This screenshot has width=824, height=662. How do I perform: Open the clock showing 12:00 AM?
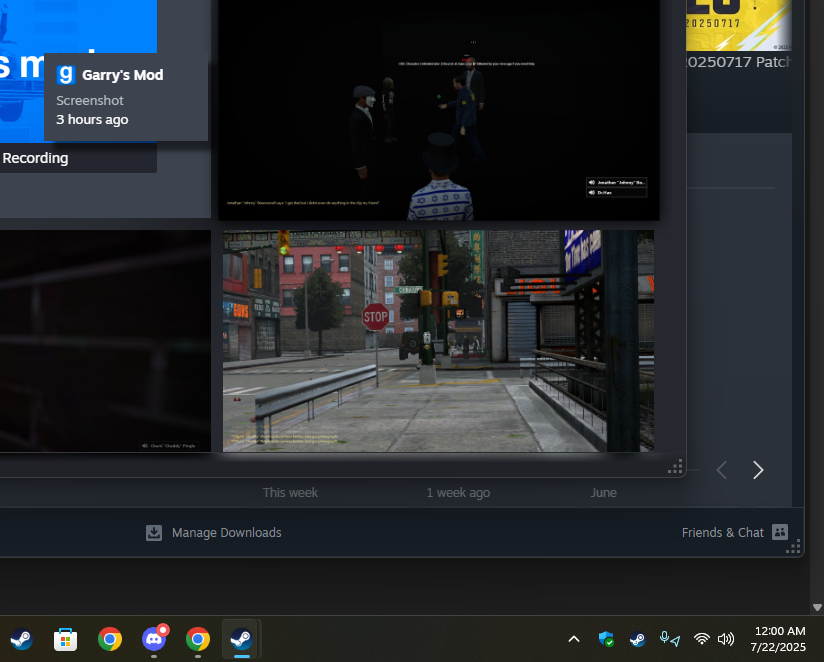(779, 639)
